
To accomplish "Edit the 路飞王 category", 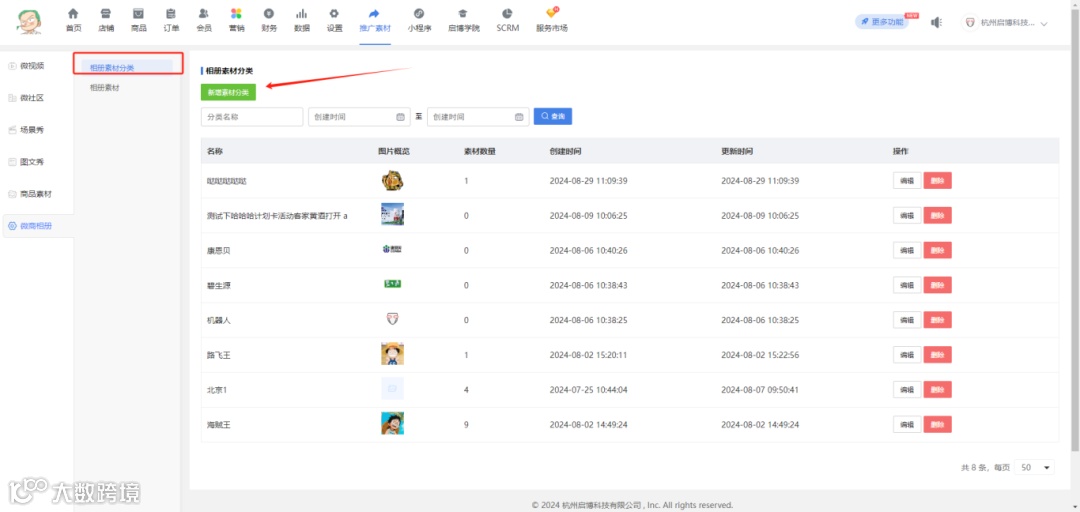I will (x=907, y=355).
